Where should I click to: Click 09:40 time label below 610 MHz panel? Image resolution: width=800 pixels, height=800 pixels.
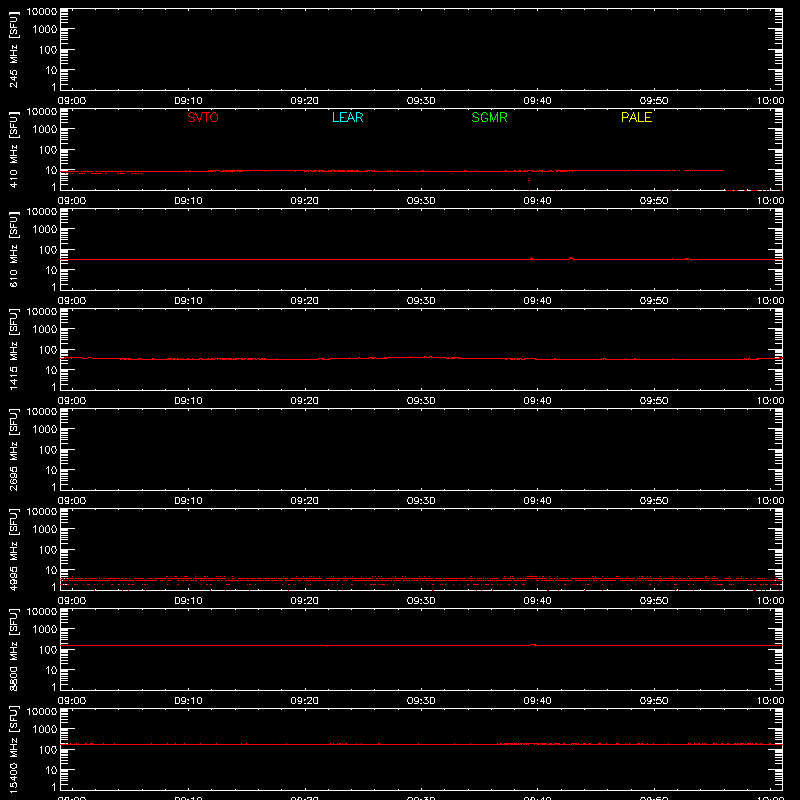(x=537, y=301)
